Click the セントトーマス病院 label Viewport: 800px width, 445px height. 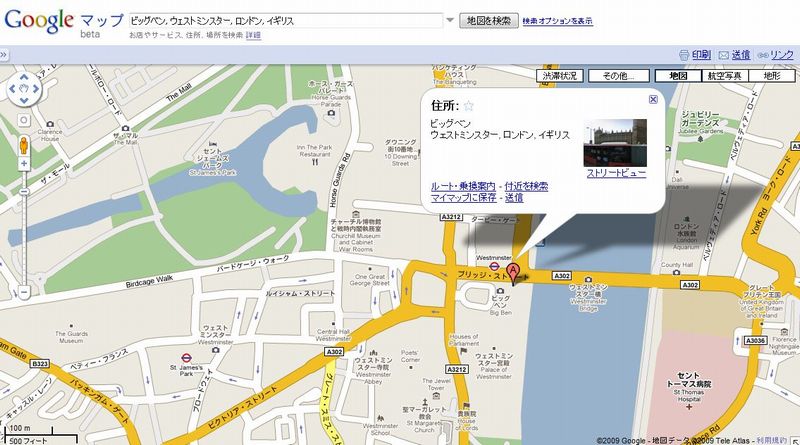coord(689,380)
